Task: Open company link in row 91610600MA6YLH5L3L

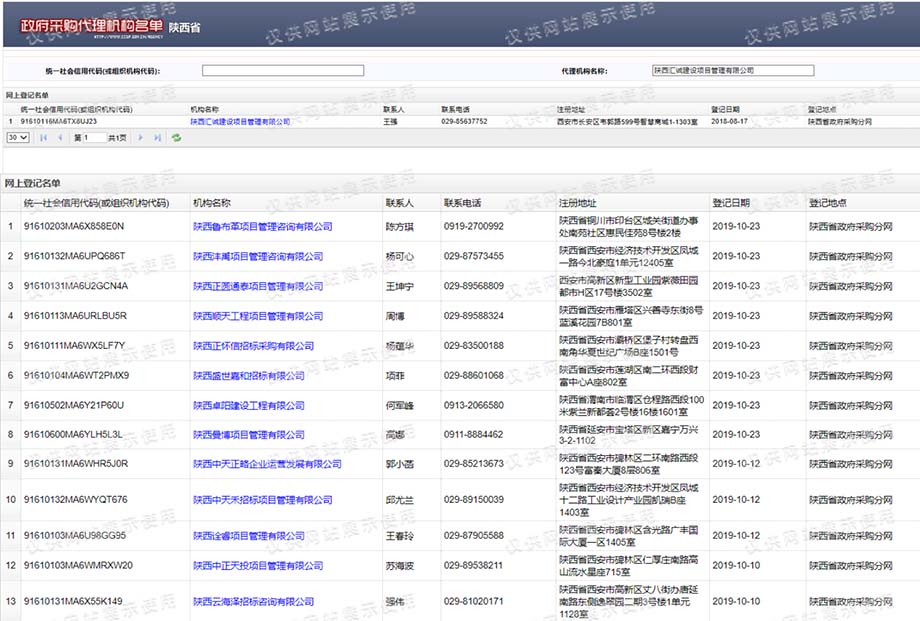Action: 249,435
